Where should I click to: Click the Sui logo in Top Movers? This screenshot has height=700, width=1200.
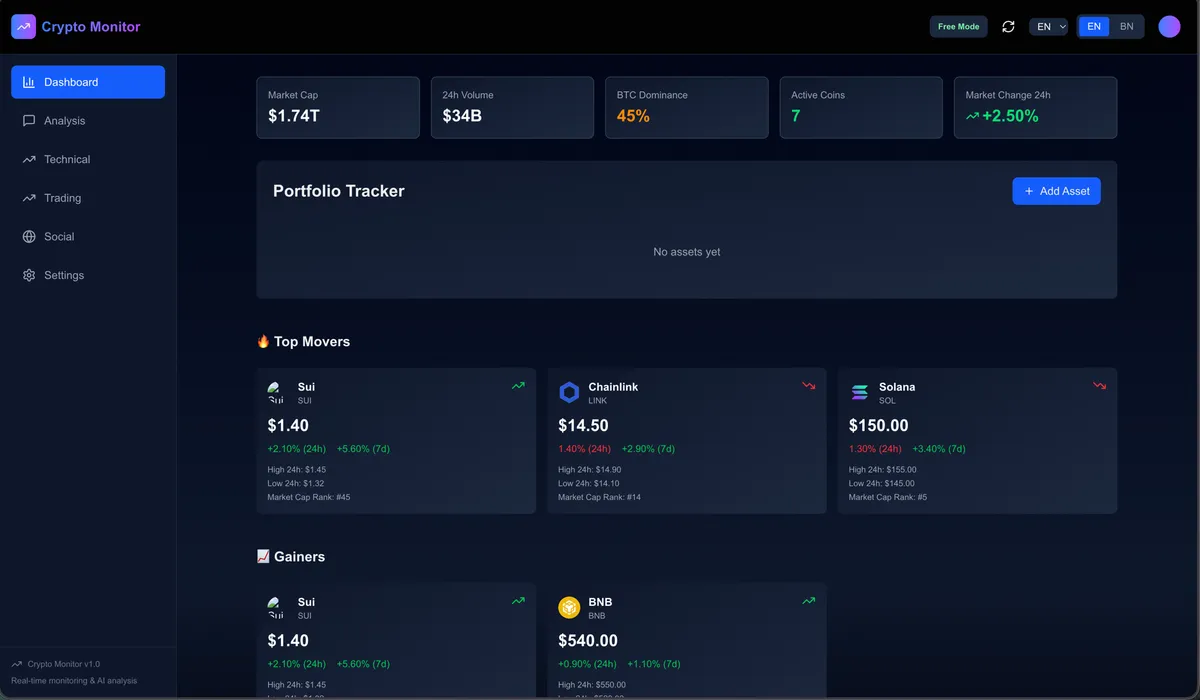pyautogui.click(x=276, y=392)
